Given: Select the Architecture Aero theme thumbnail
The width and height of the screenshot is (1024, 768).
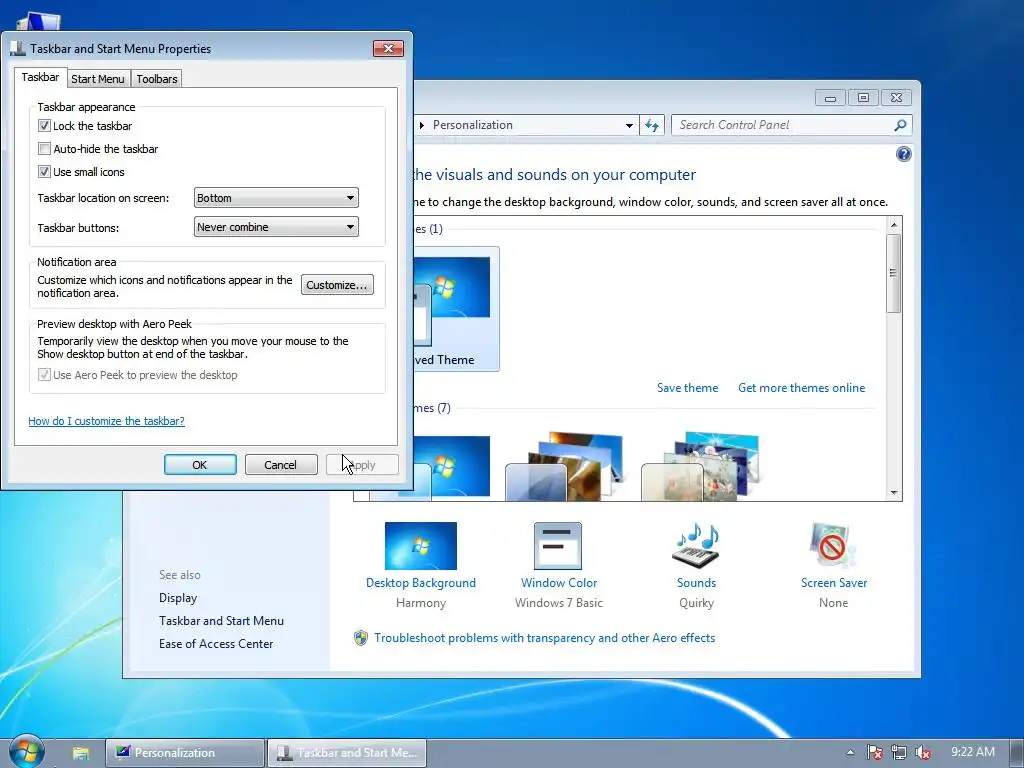Looking at the screenshot, I should tap(564, 466).
